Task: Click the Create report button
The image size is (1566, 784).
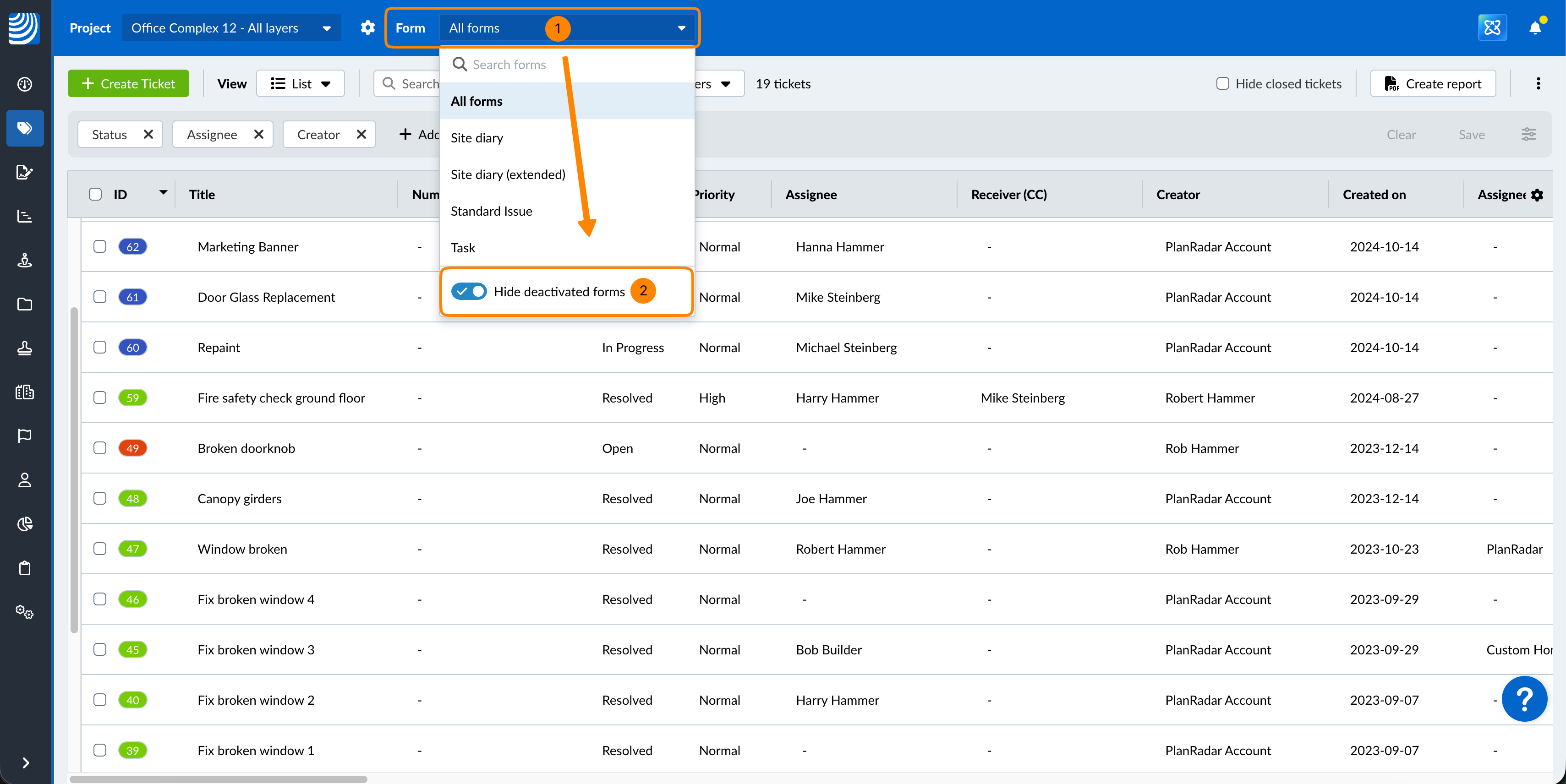Action: pos(1433,84)
